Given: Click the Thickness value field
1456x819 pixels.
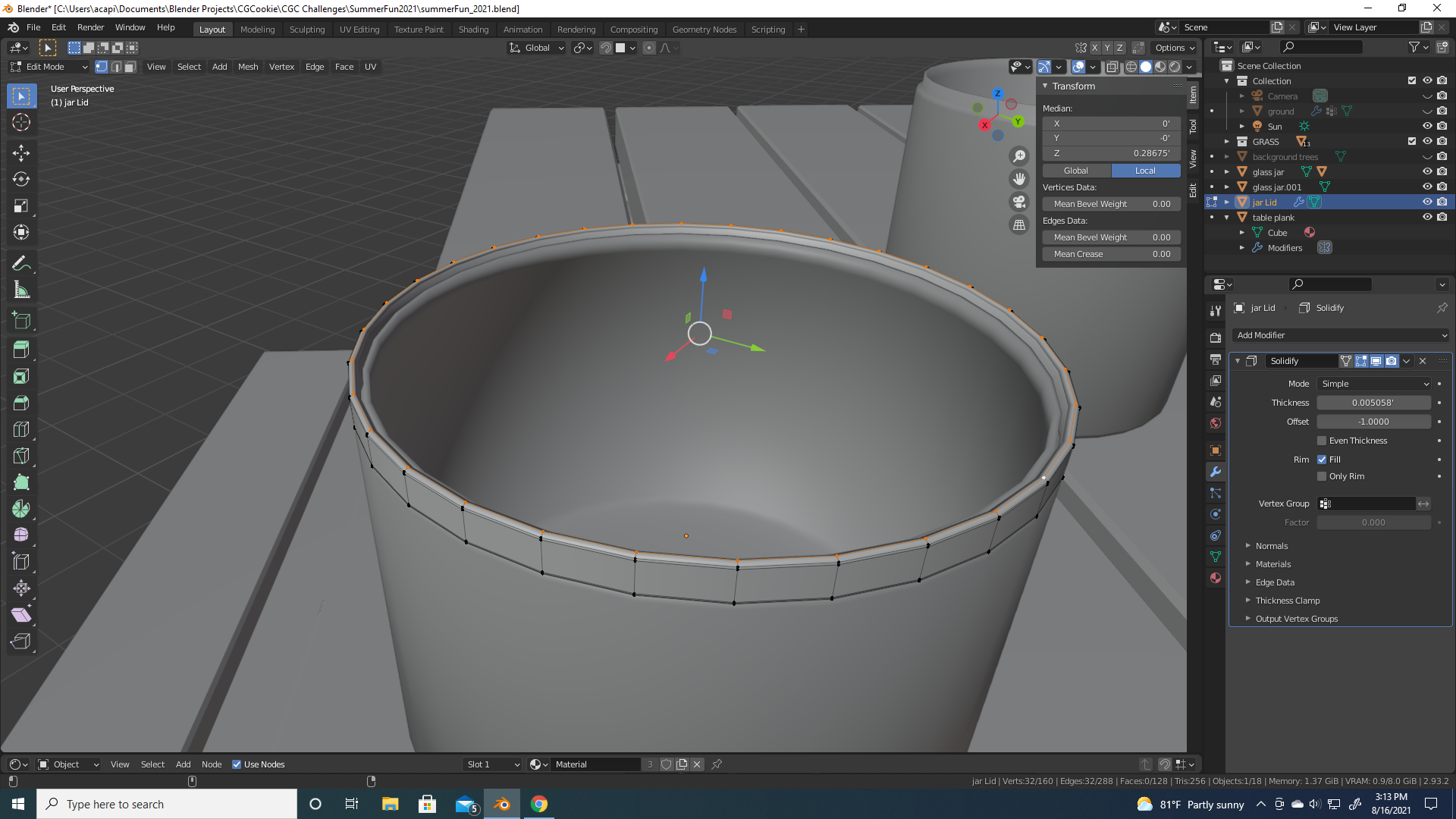Looking at the screenshot, I should coord(1373,403).
